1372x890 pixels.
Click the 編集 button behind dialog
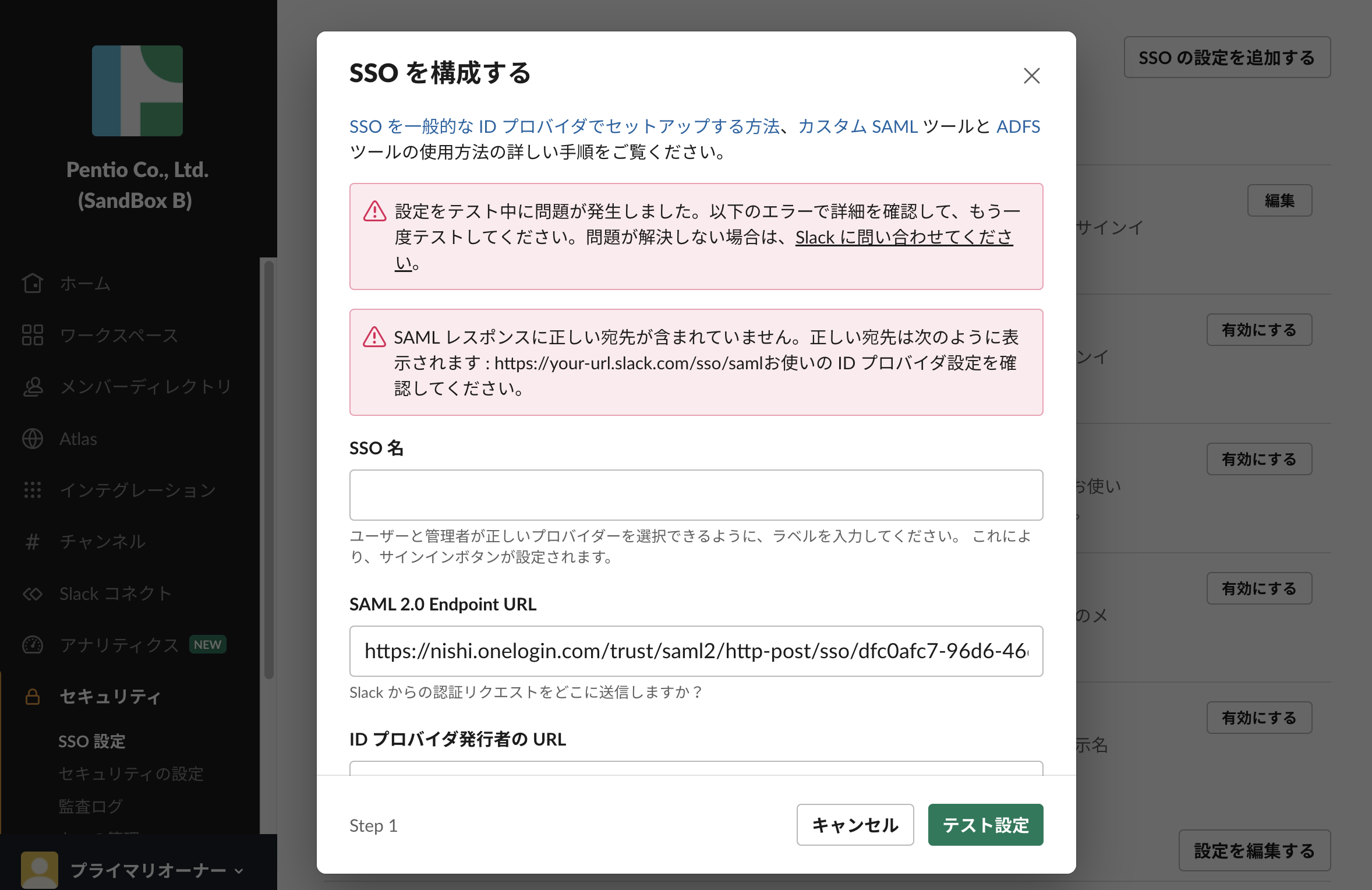(1279, 200)
